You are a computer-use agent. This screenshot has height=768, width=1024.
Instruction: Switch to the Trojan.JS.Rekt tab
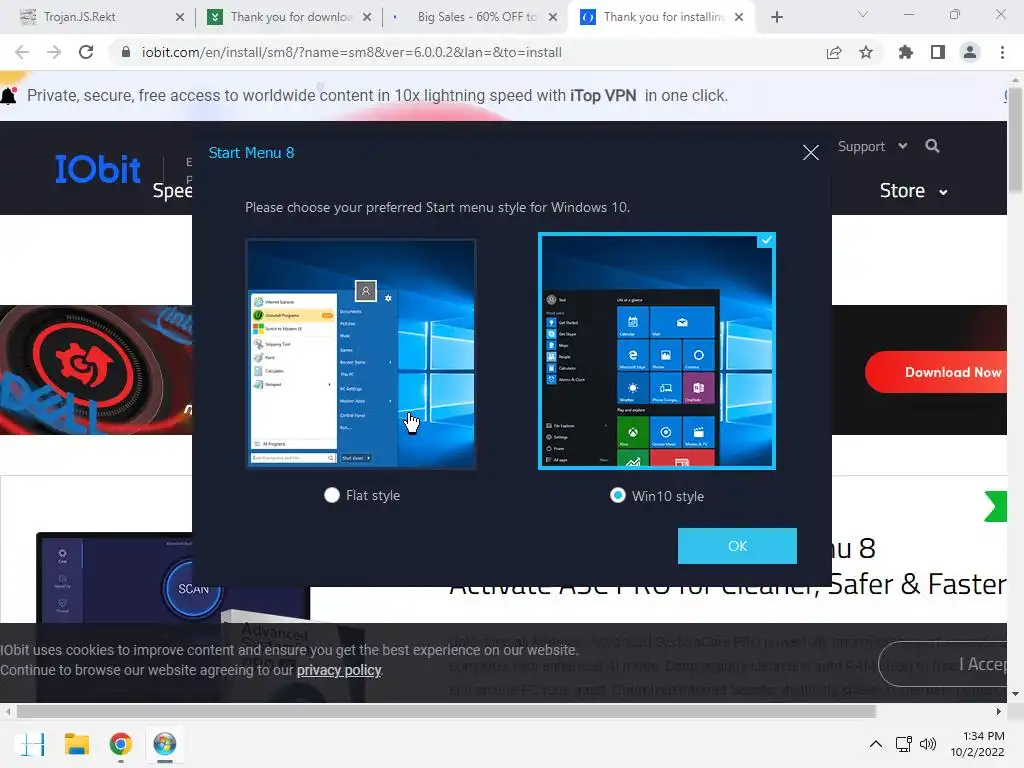[x=98, y=17]
